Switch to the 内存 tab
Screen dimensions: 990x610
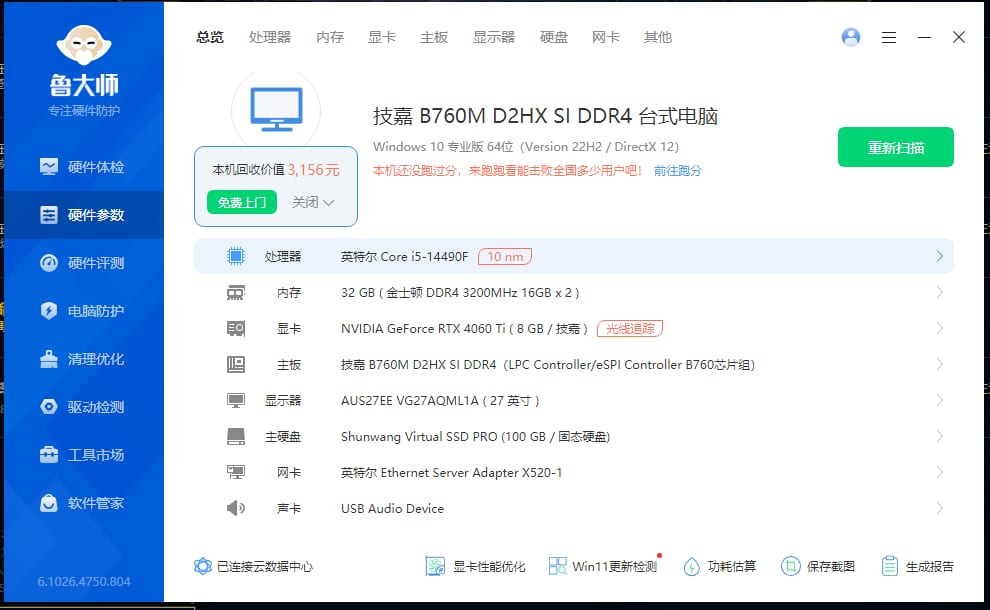330,37
